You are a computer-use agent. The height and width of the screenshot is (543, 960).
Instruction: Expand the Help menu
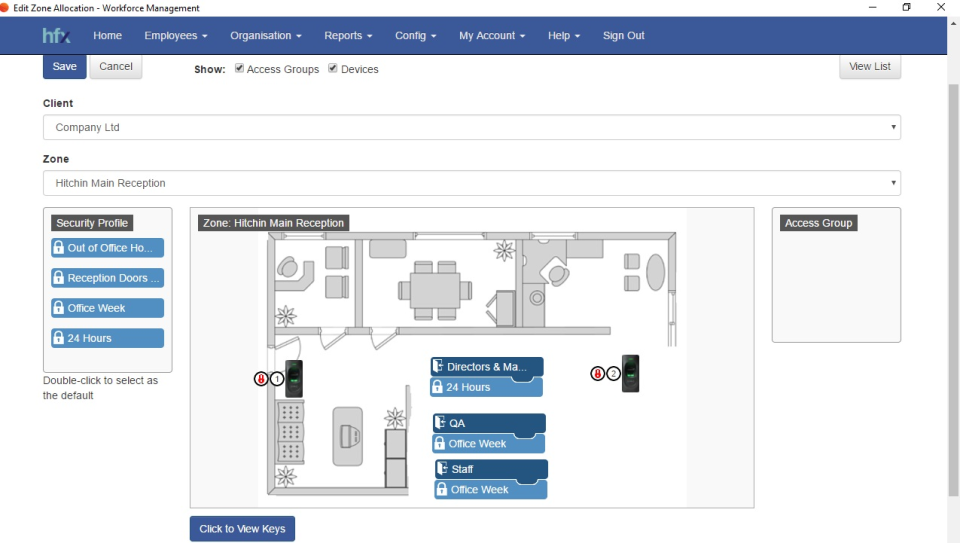pos(563,36)
